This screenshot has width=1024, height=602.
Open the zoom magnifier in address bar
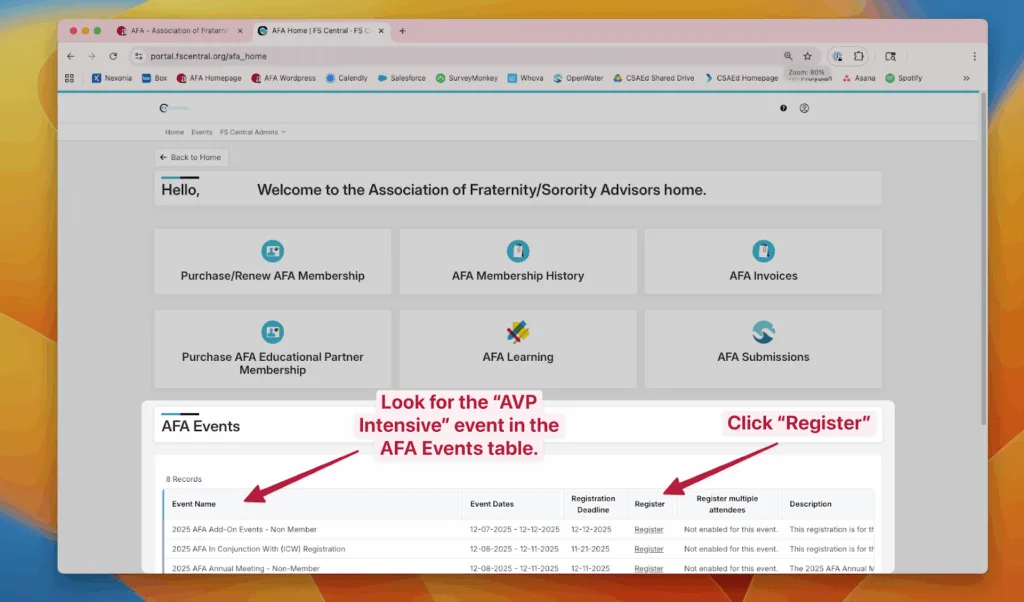coord(788,56)
